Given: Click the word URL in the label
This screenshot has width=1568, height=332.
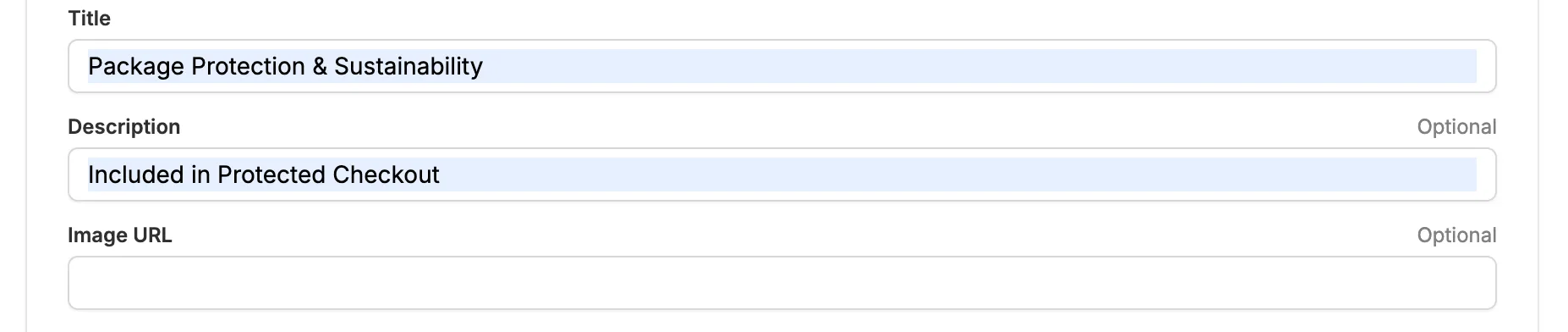Looking at the screenshot, I should [151, 235].
